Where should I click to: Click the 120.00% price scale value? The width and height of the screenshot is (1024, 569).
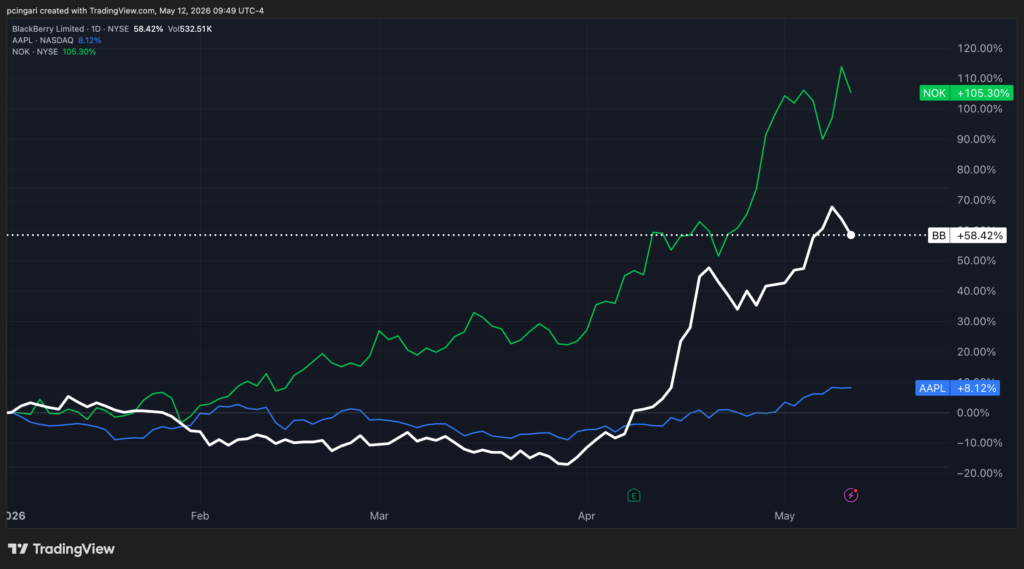tap(980, 48)
